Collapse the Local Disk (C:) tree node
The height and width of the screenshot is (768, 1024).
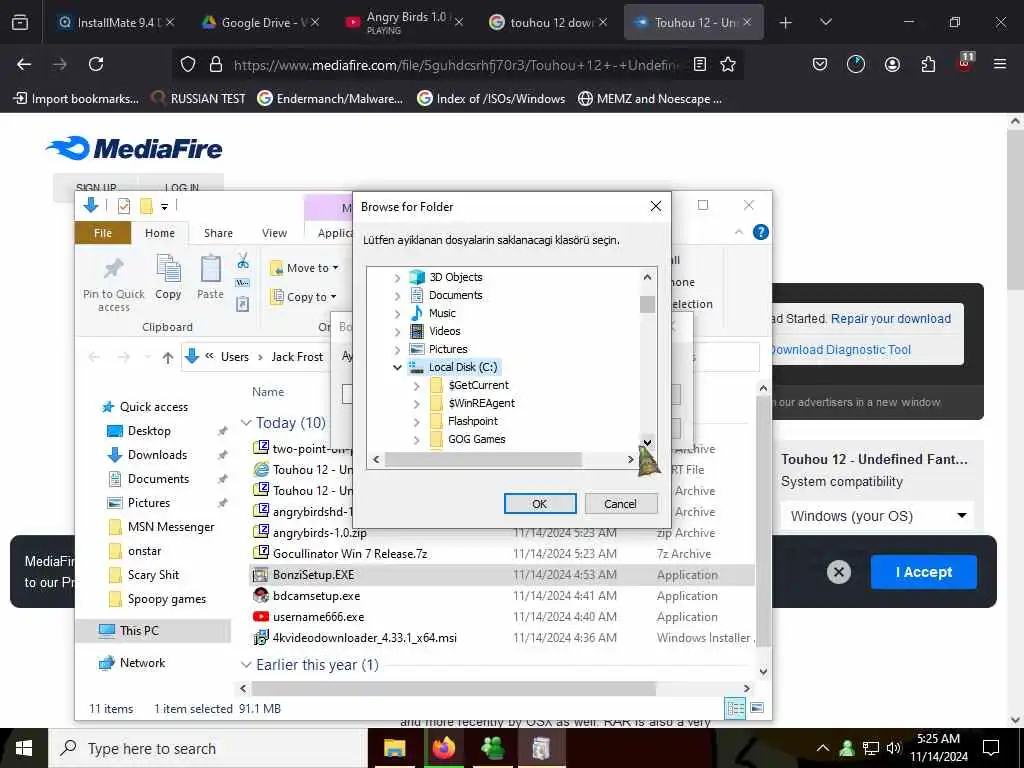pyautogui.click(x=397, y=368)
